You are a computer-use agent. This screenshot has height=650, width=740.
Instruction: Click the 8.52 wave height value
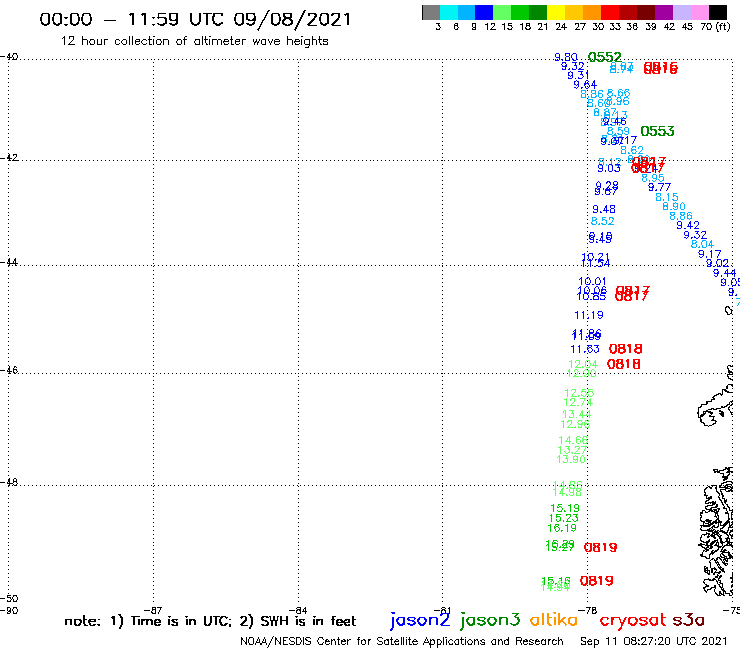coord(602,221)
